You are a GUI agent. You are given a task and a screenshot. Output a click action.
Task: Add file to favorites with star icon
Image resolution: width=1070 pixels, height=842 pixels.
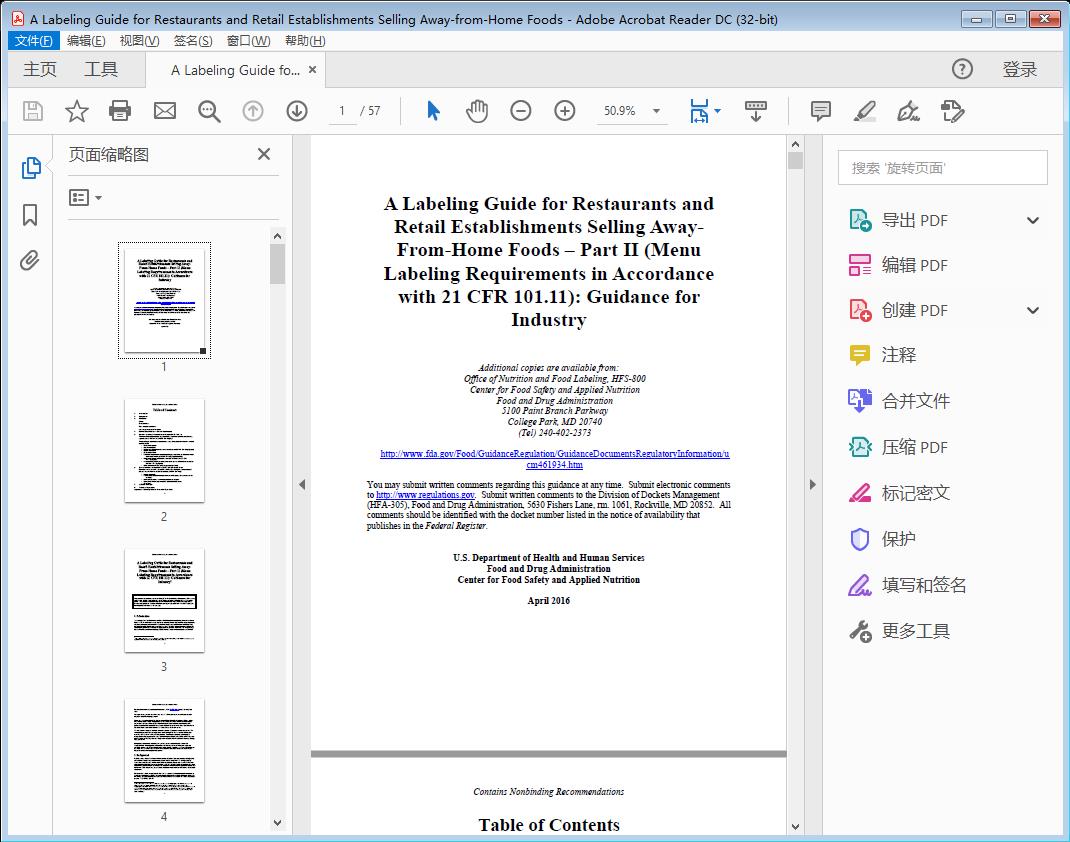click(x=77, y=111)
